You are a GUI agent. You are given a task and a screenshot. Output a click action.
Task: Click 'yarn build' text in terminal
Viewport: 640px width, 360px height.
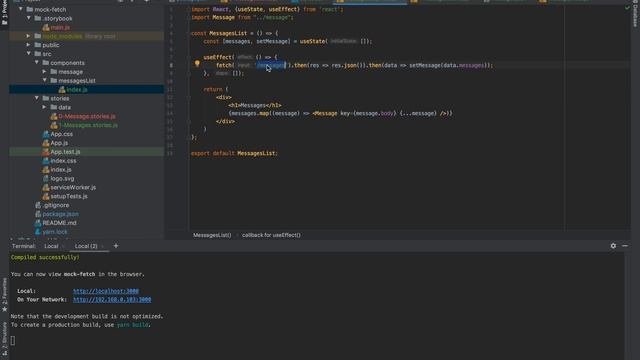pyautogui.click(x=133, y=325)
